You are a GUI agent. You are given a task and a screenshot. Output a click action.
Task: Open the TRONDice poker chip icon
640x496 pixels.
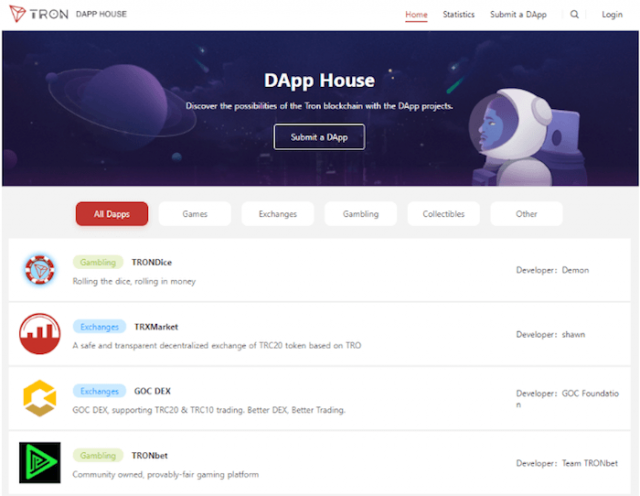tap(40, 270)
